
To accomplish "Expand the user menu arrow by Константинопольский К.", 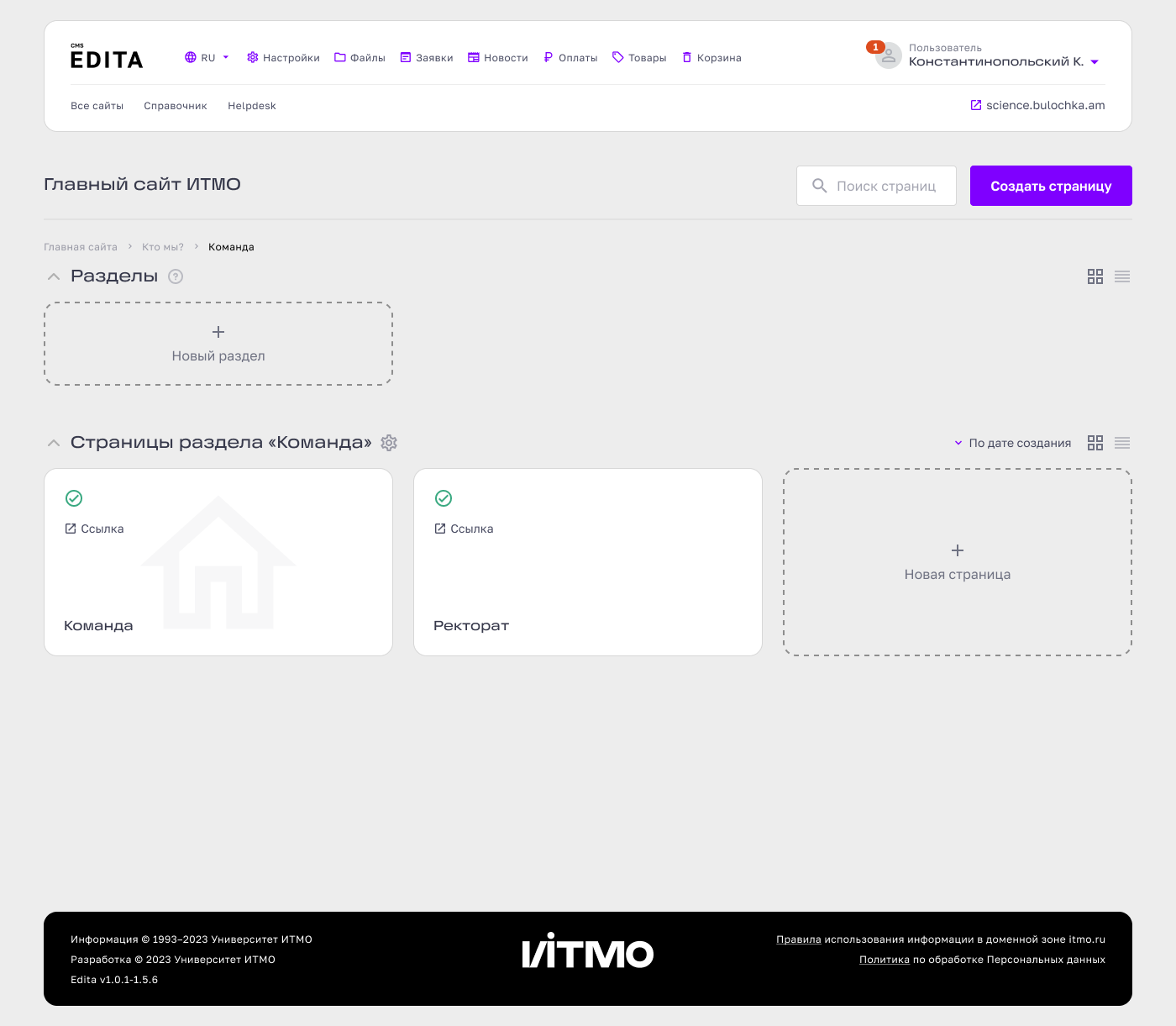I will pos(1095,62).
